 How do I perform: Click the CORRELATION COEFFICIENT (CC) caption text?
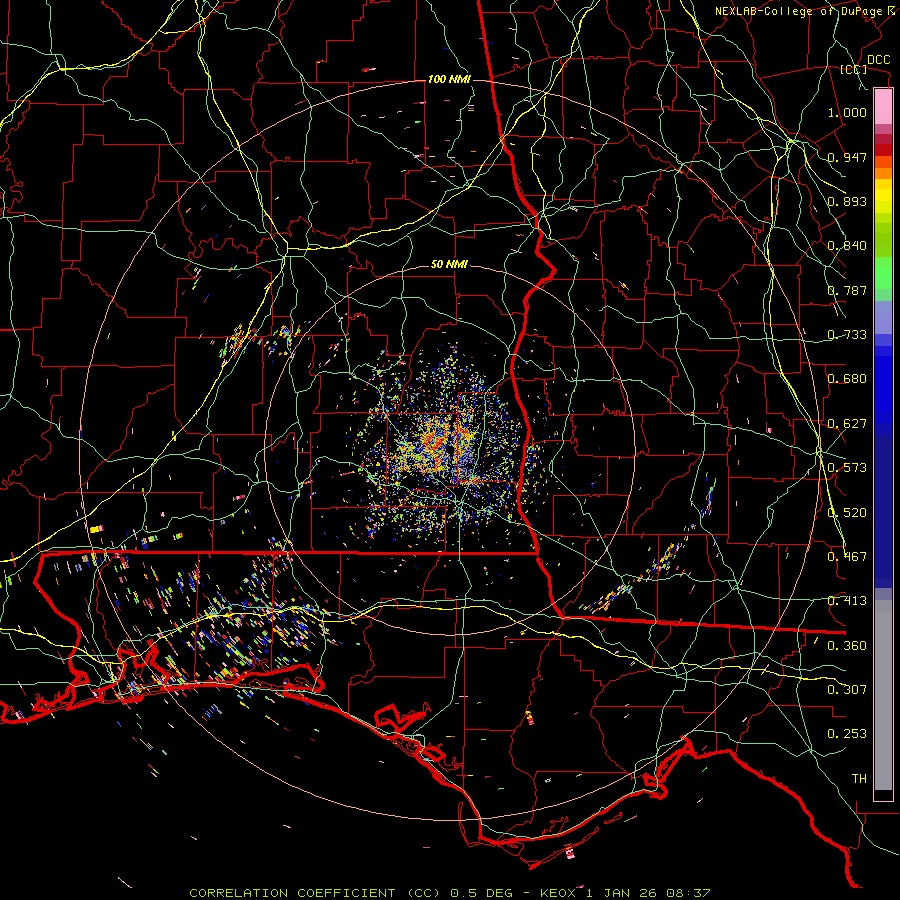[x=315, y=893]
